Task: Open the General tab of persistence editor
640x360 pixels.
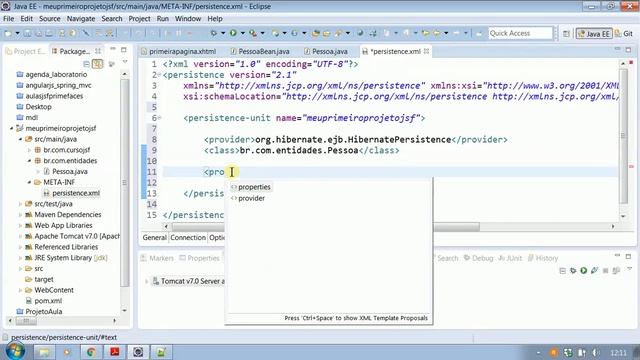Action: [155, 238]
